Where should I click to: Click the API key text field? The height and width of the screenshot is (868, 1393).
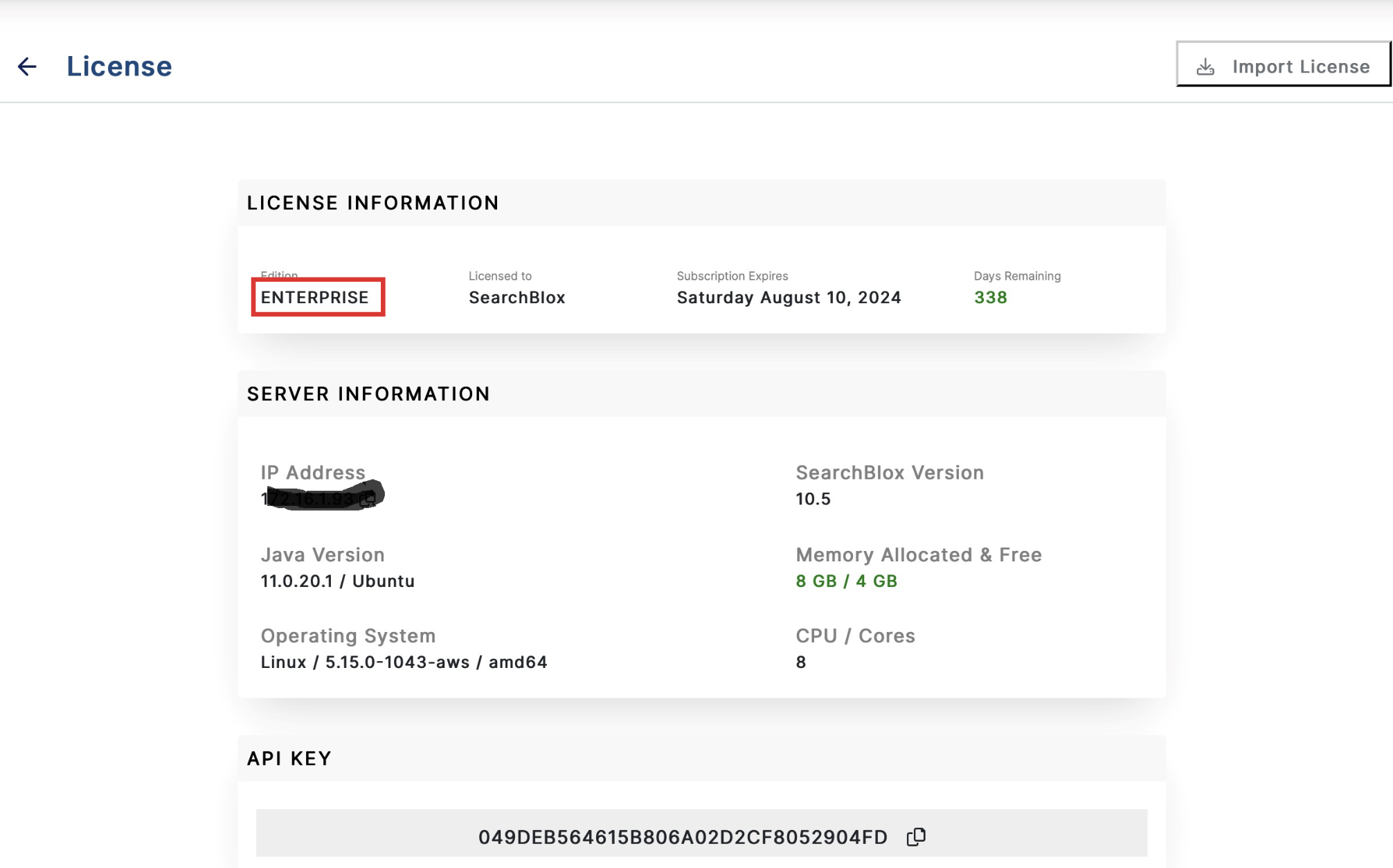click(x=682, y=837)
